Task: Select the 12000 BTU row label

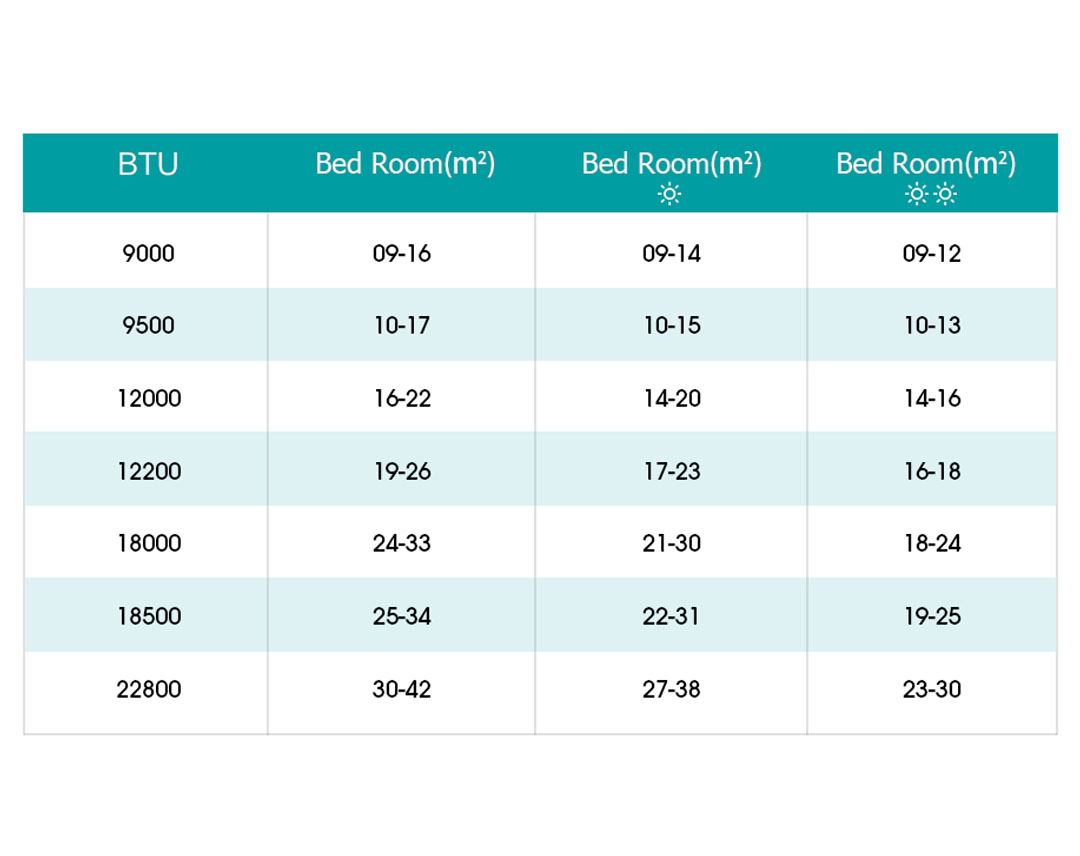Action: point(148,398)
